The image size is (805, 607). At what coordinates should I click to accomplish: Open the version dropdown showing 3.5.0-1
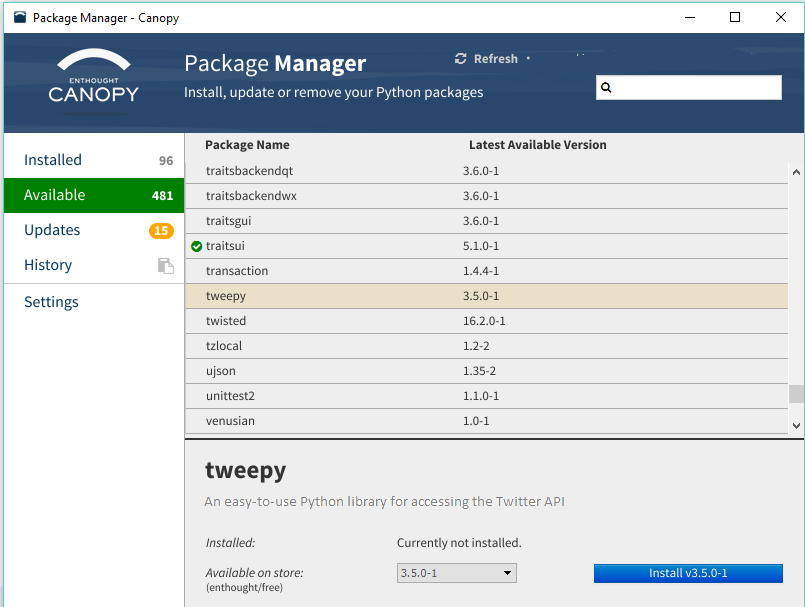(456, 573)
